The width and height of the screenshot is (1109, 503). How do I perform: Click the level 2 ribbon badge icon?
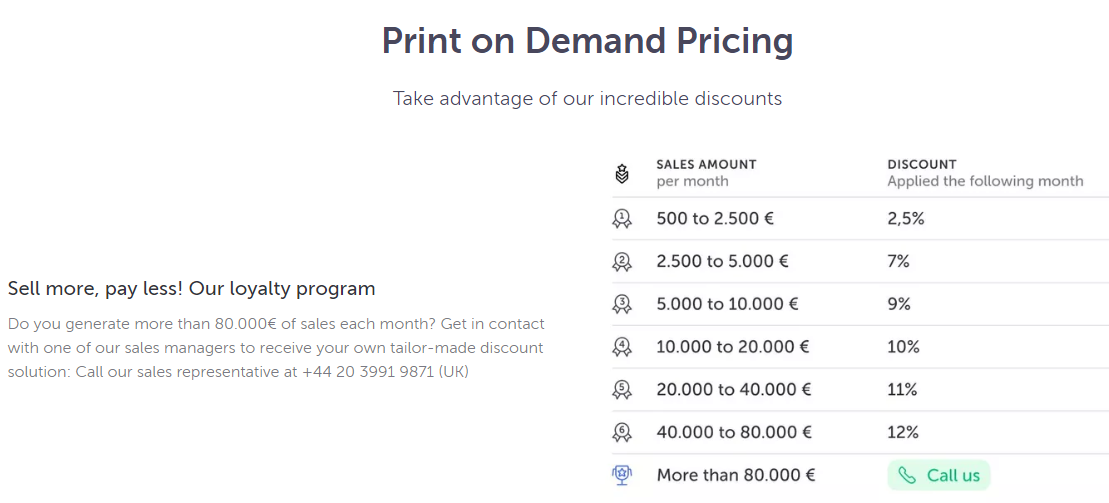click(x=622, y=262)
